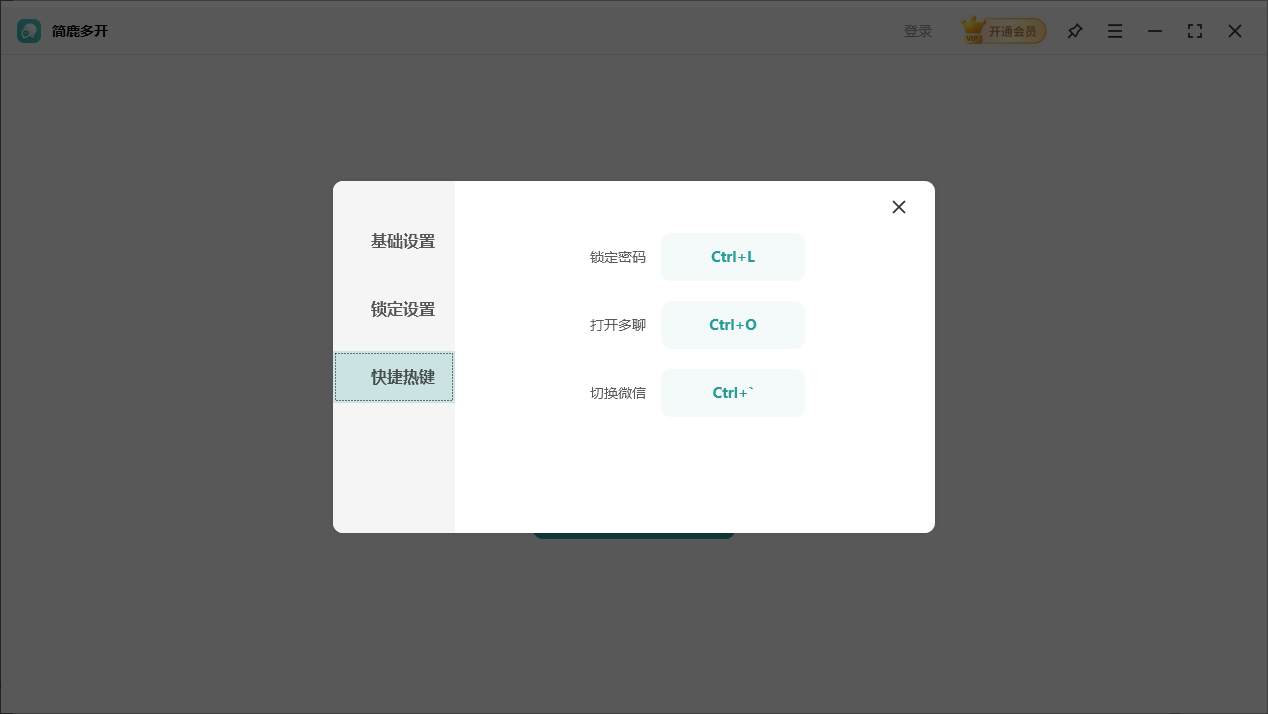Viewport: 1268px width, 714px height.
Task: Click 登录 to sign in
Action: [918, 30]
